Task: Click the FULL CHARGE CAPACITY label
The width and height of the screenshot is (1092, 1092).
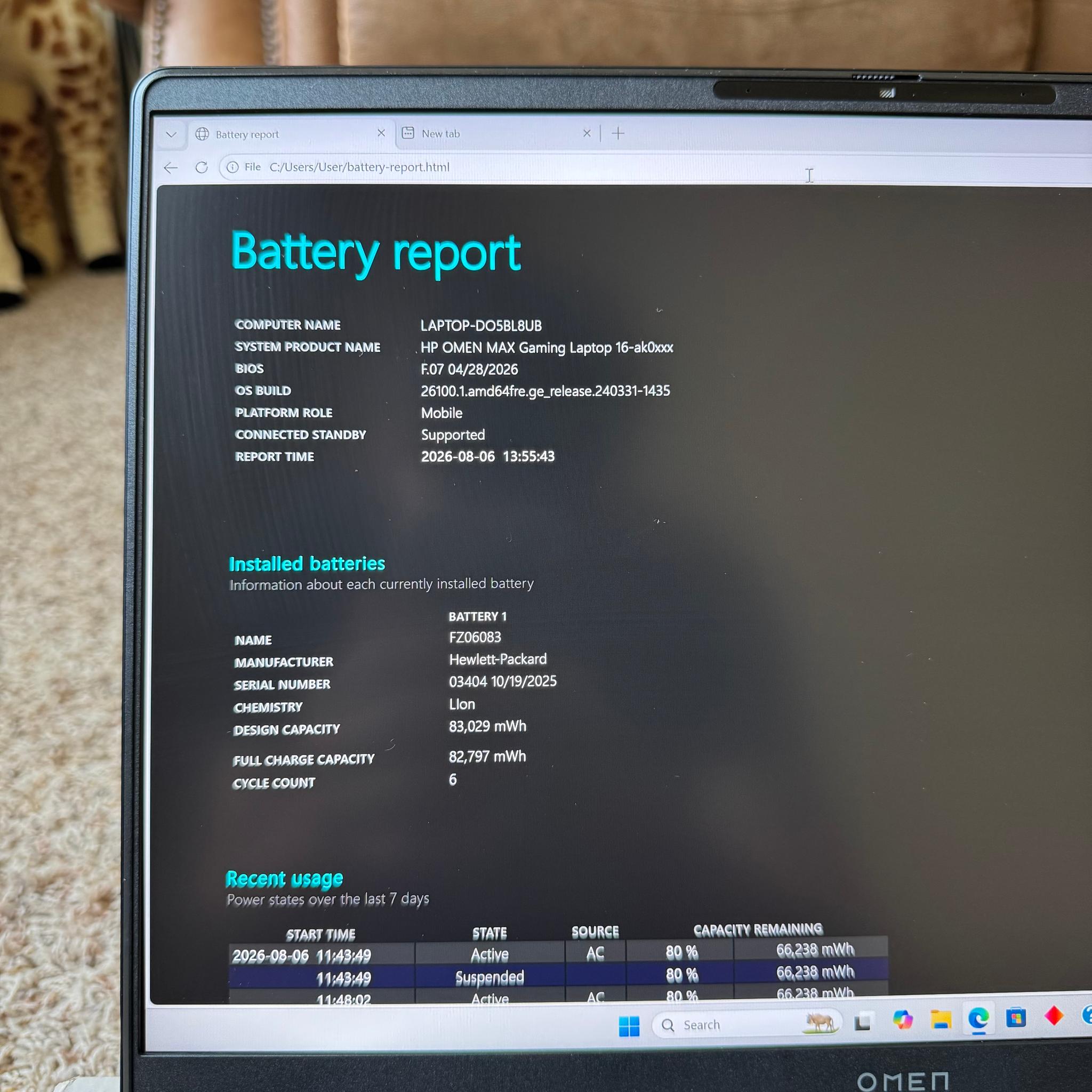Action: coord(303,760)
